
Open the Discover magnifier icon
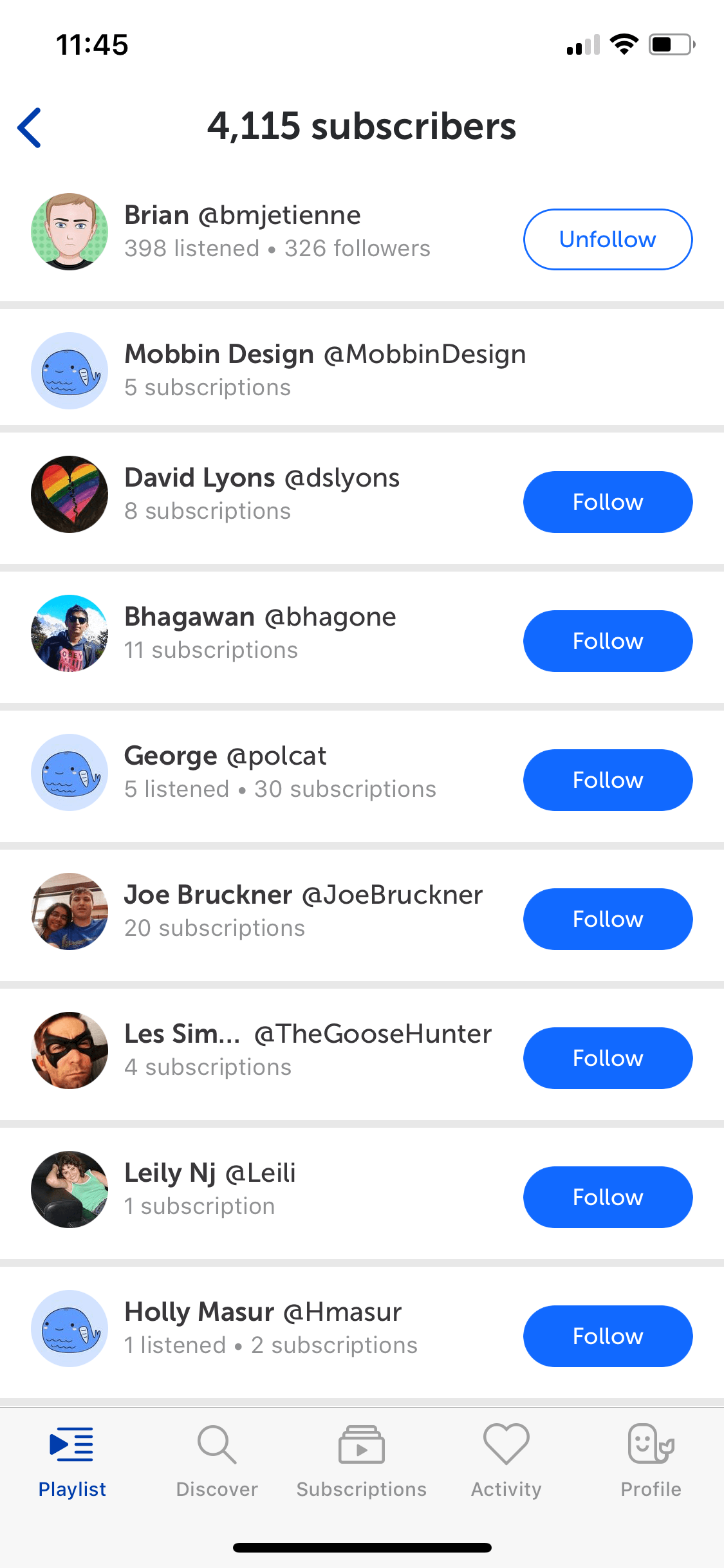click(217, 1445)
